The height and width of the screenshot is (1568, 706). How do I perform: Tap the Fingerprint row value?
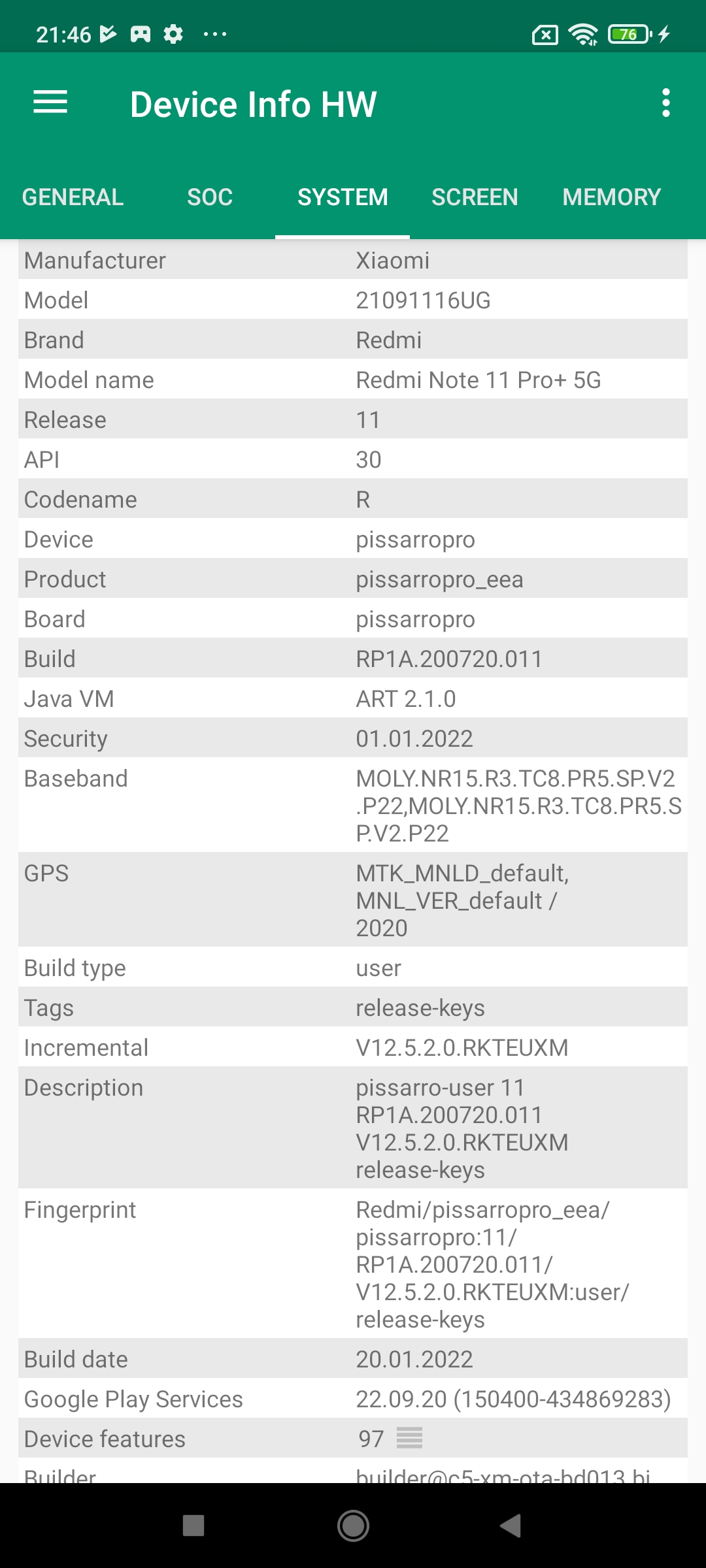(x=492, y=1264)
